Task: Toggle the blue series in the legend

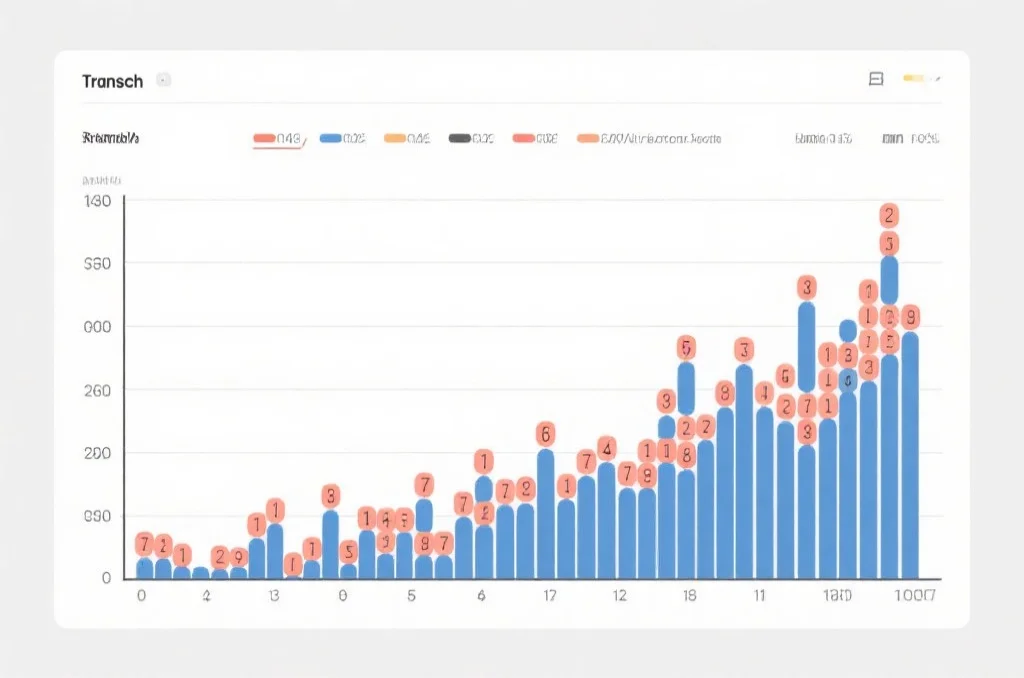Action: pos(342,139)
